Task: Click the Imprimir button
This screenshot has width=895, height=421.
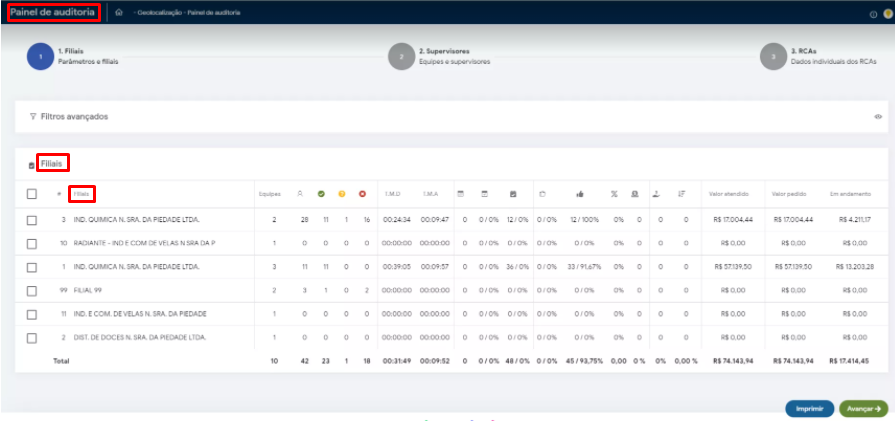Action: [809, 408]
